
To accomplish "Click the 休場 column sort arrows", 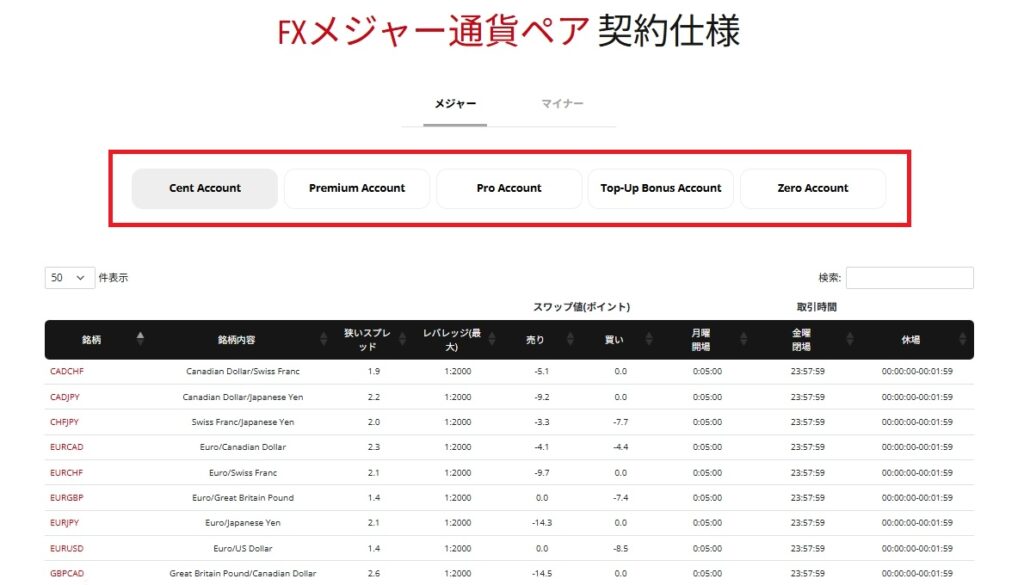I will tap(965, 340).
